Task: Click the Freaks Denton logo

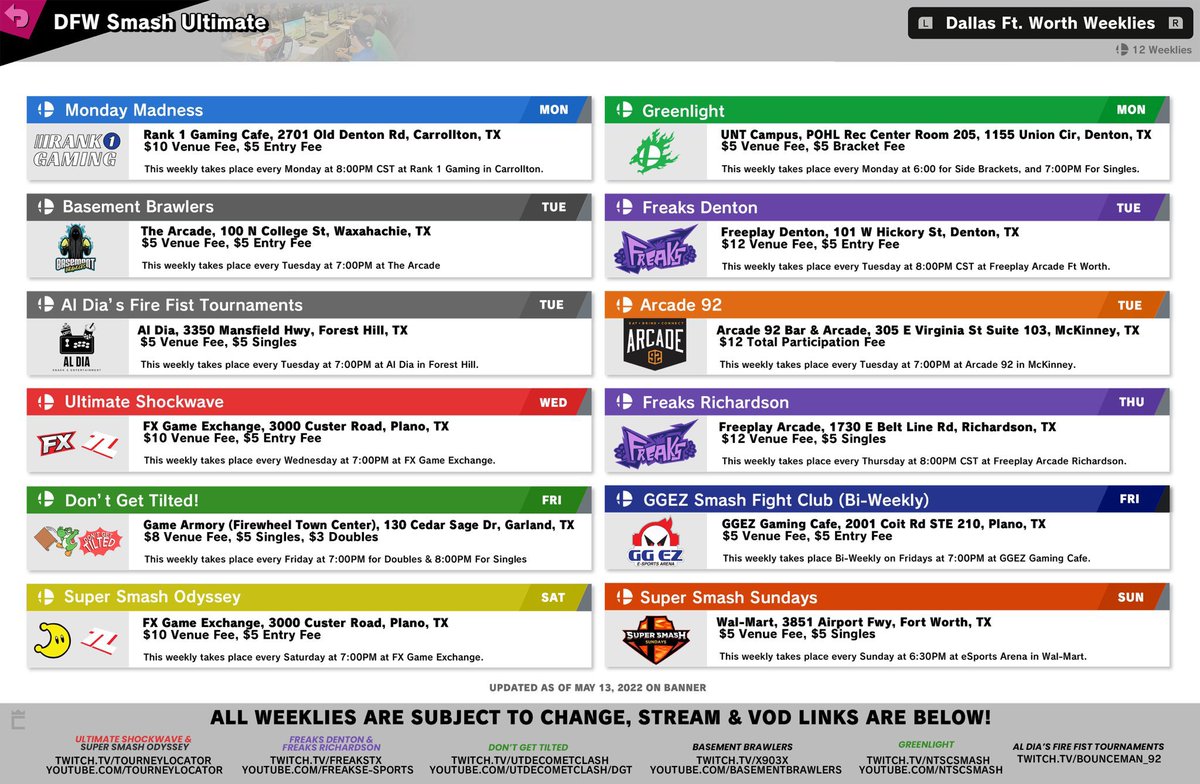Action: click(655, 249)
